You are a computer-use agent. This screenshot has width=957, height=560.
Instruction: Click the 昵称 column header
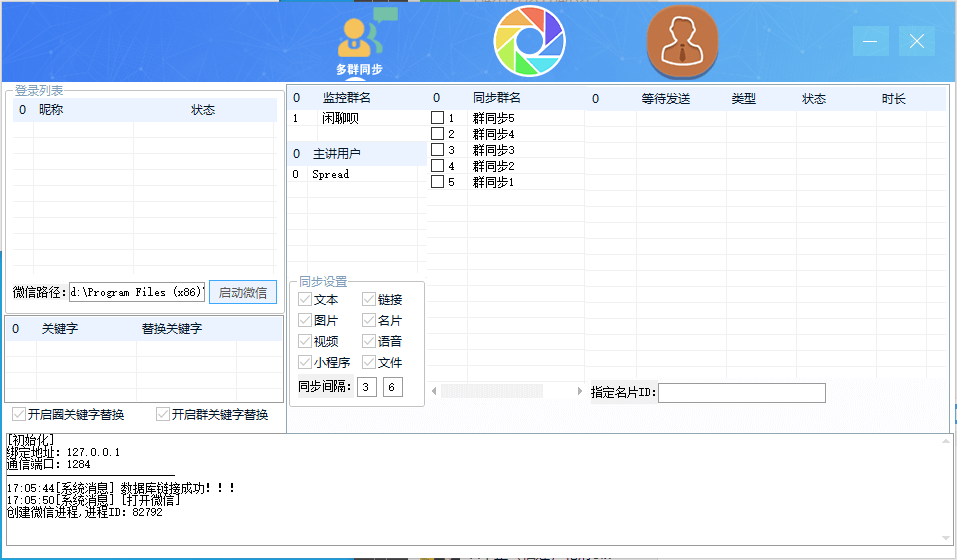tap(51, 110)
